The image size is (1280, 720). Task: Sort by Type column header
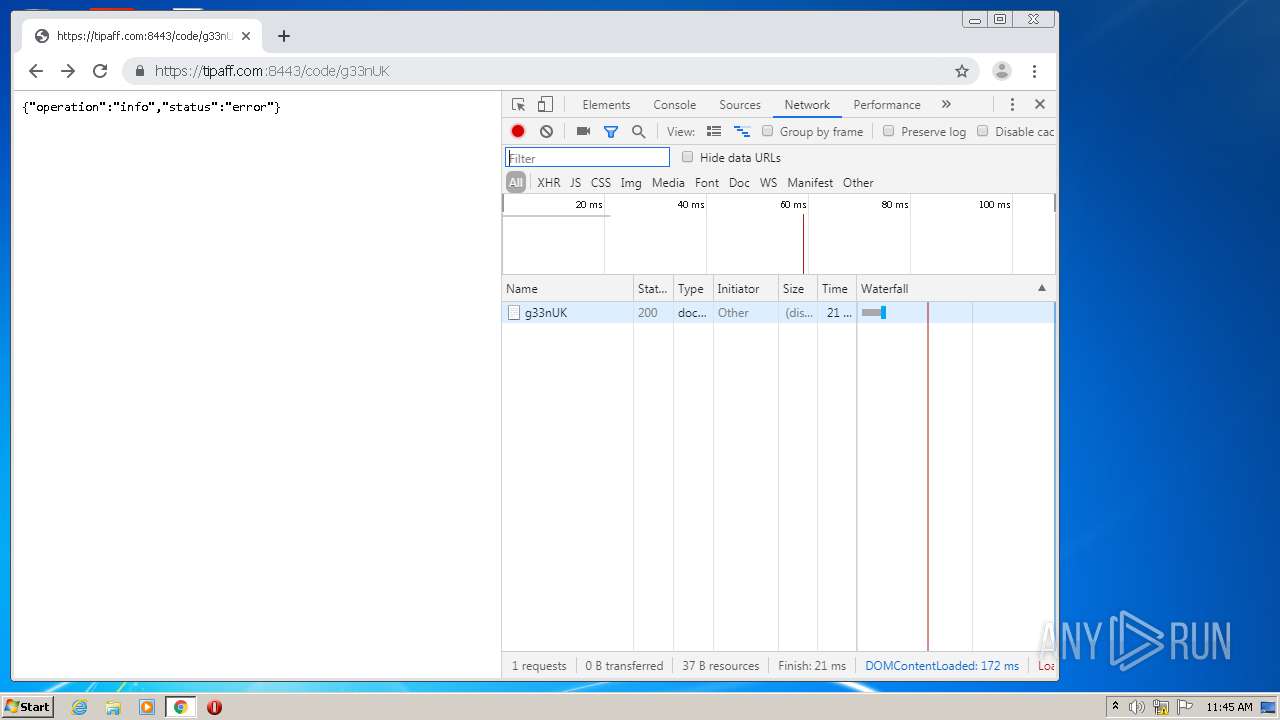692,288
